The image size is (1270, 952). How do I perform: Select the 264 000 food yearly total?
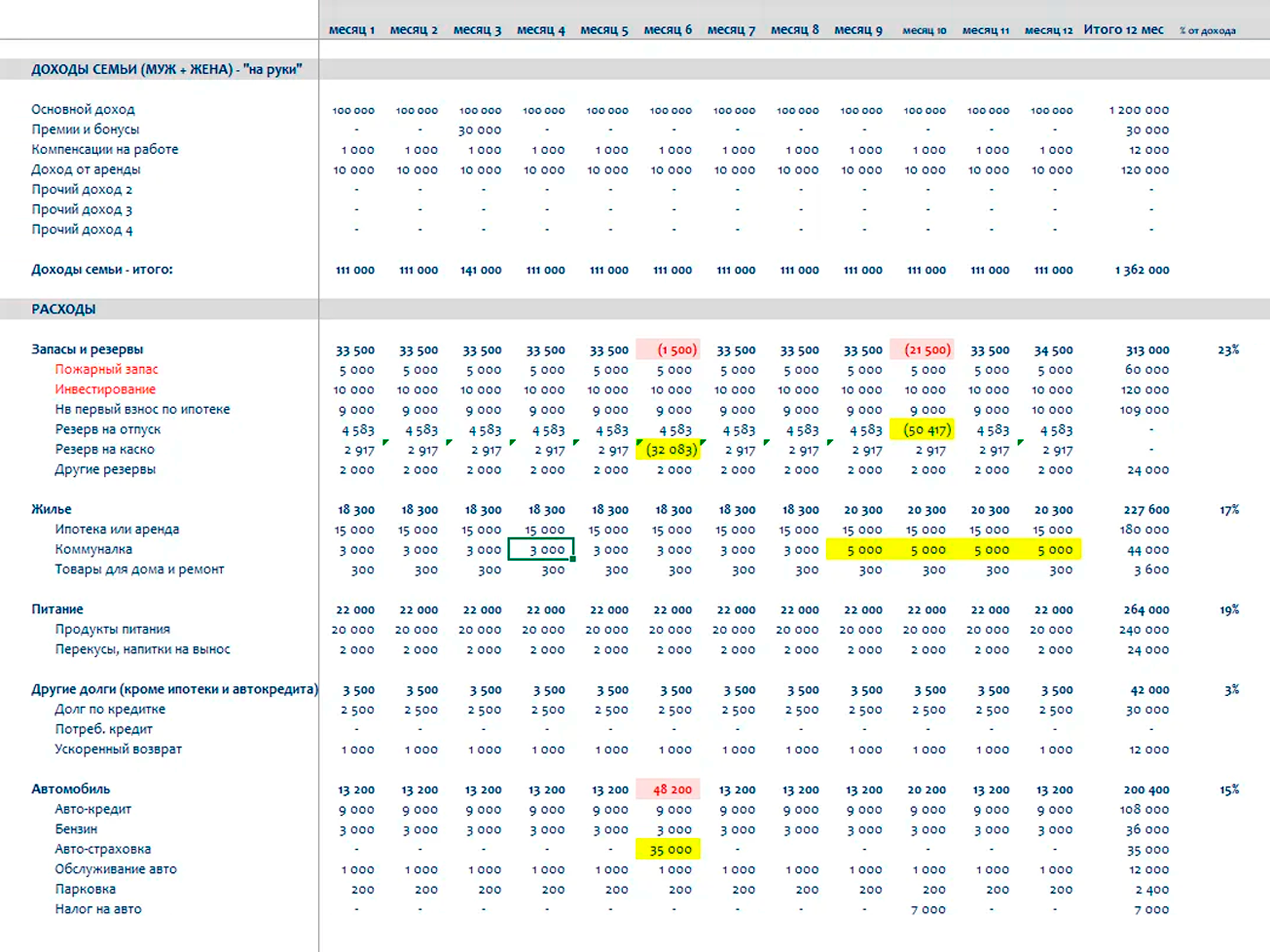click(1146, 610)
